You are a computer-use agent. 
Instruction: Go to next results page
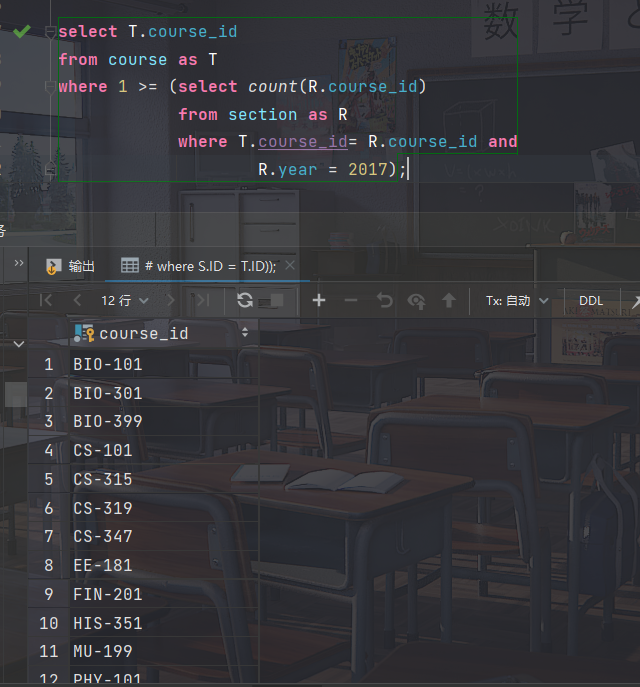coord(170,301)
